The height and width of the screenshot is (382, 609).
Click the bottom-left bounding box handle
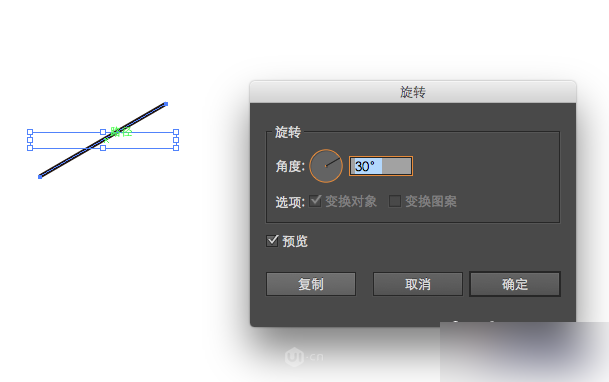[x=30, y=148]
